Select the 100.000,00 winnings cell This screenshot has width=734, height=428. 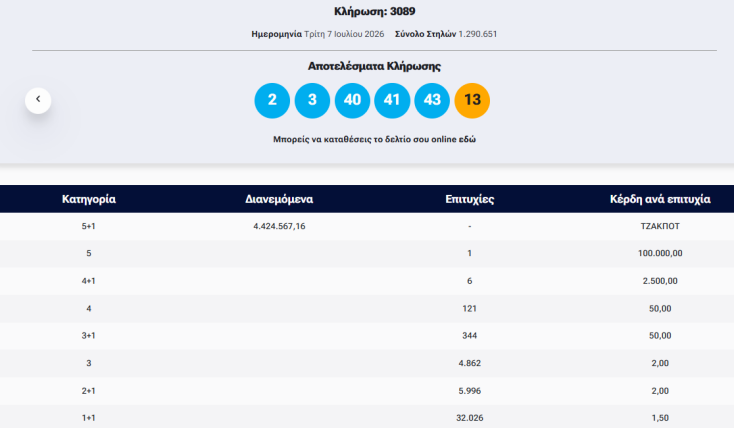click(660, 253)
